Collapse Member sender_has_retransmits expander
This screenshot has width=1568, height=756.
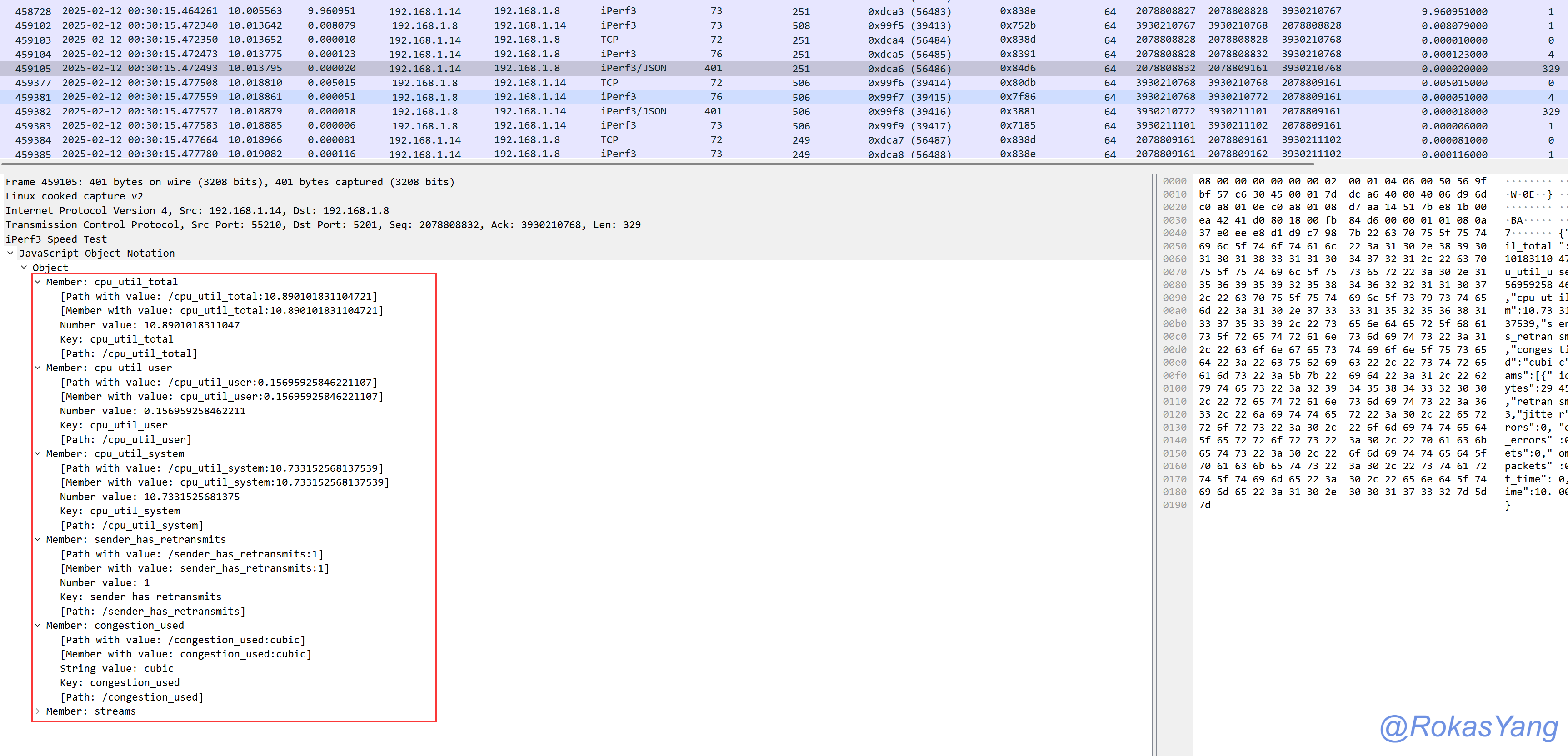coord(38,539)
